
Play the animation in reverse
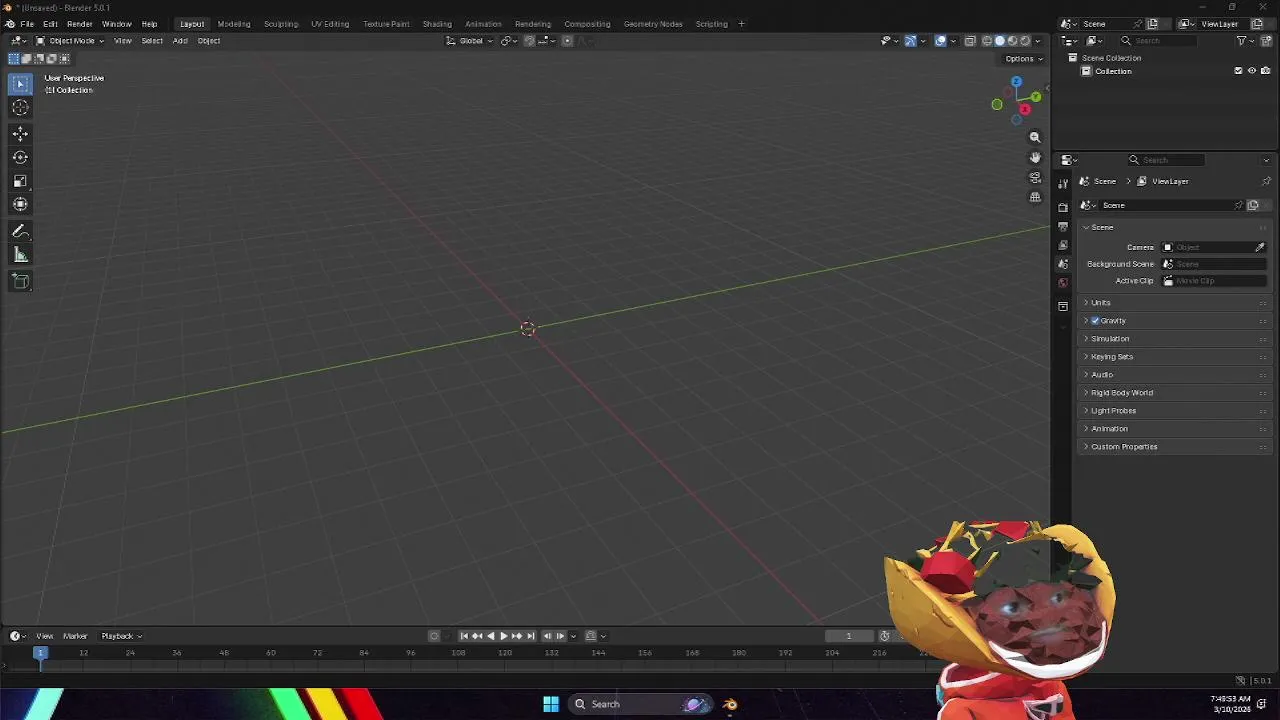click(491, 636)
